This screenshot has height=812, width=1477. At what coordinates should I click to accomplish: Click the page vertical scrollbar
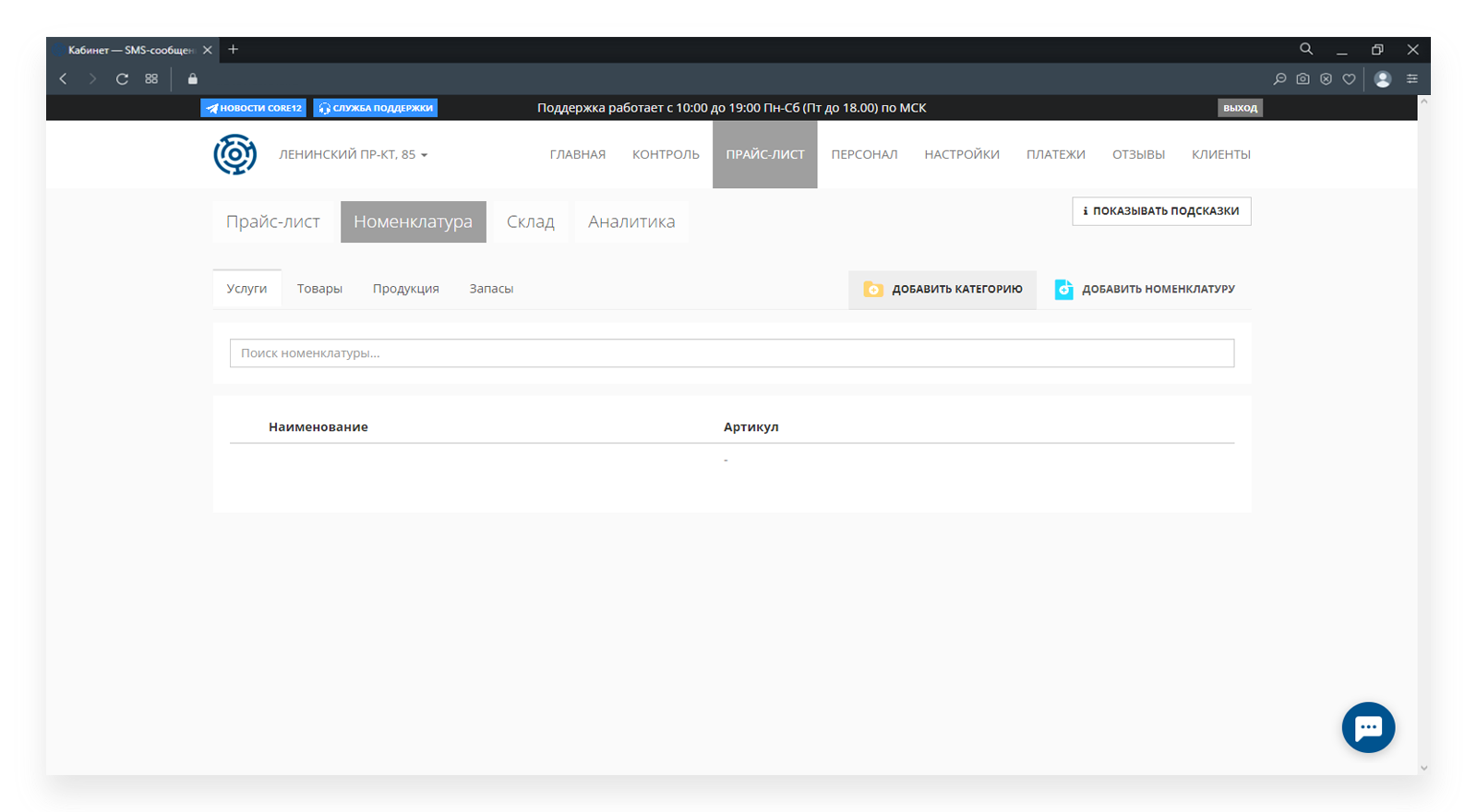1424,434
